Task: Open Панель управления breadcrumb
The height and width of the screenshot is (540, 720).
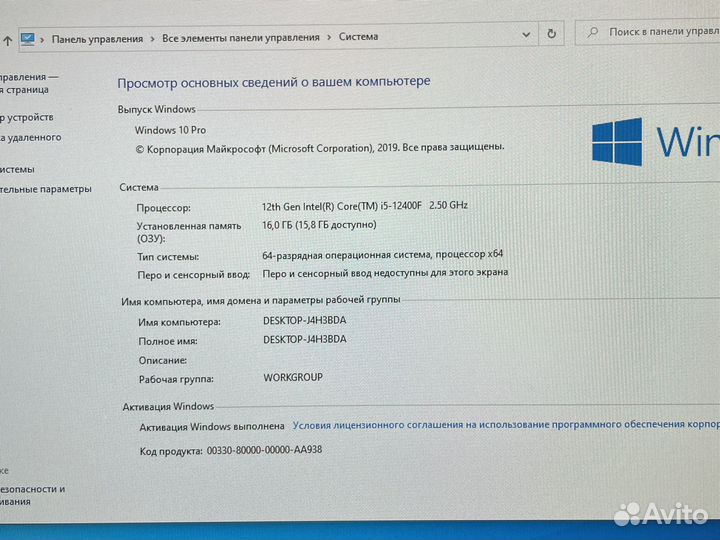Action: point(97,39)
